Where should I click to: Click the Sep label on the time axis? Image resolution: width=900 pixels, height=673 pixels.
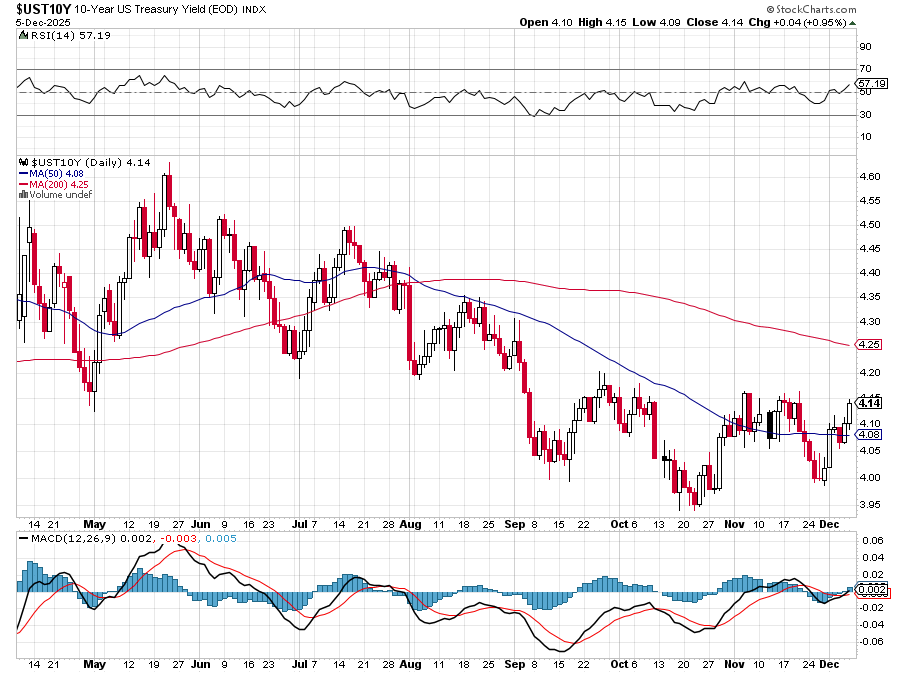point(516,523)
